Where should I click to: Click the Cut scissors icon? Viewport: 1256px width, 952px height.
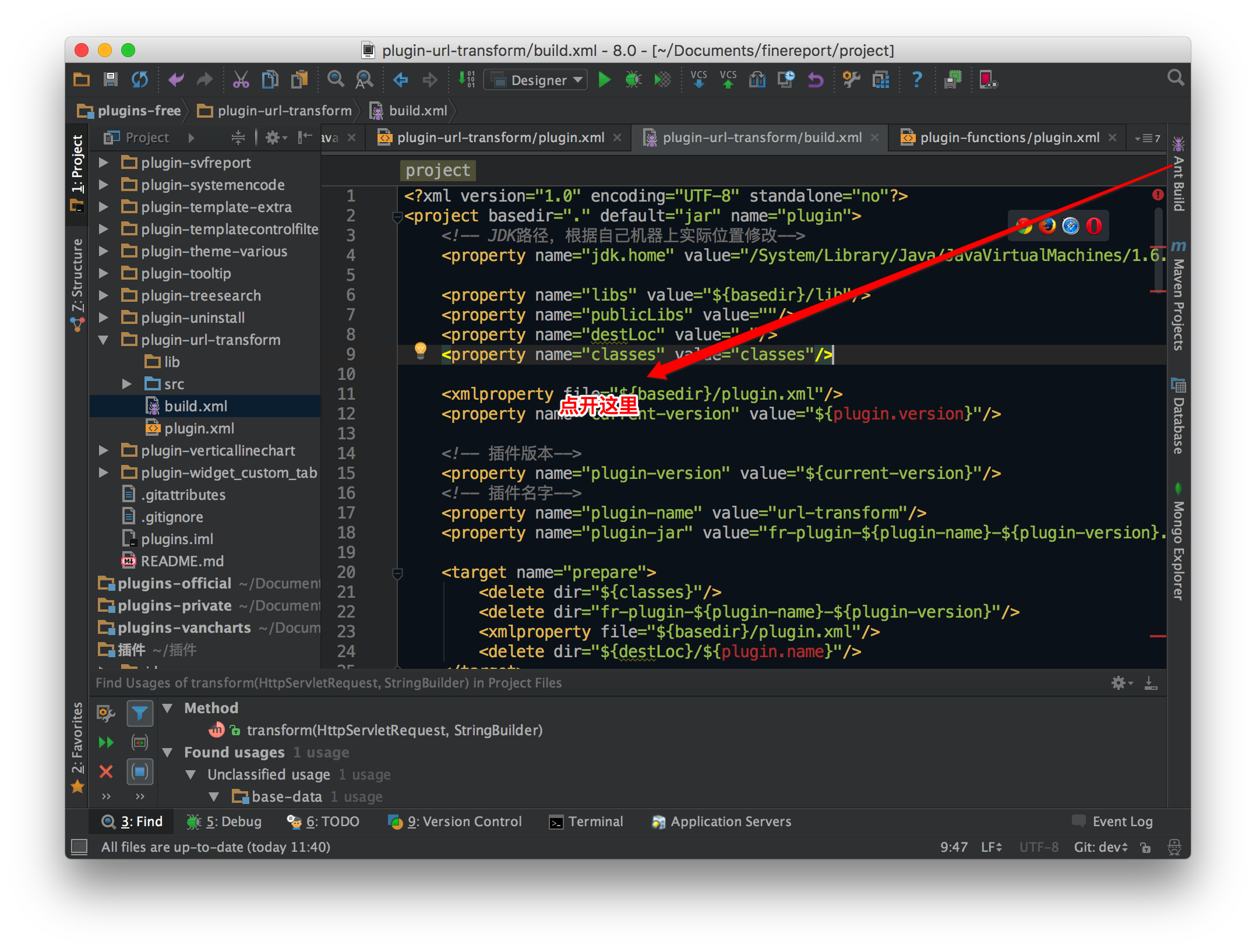[x=241, y=80]
